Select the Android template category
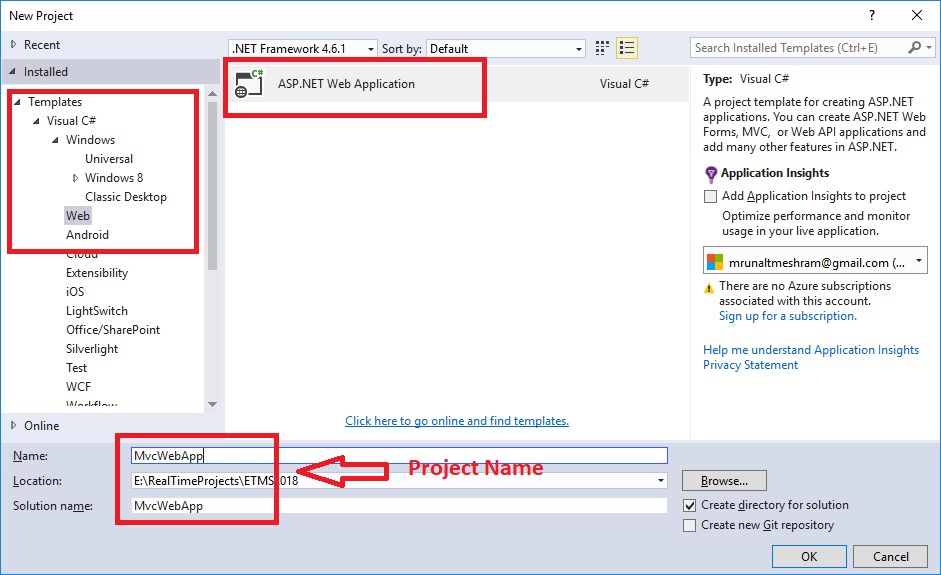941x575 pixels. pyautogui.click(x=87, y=235)
